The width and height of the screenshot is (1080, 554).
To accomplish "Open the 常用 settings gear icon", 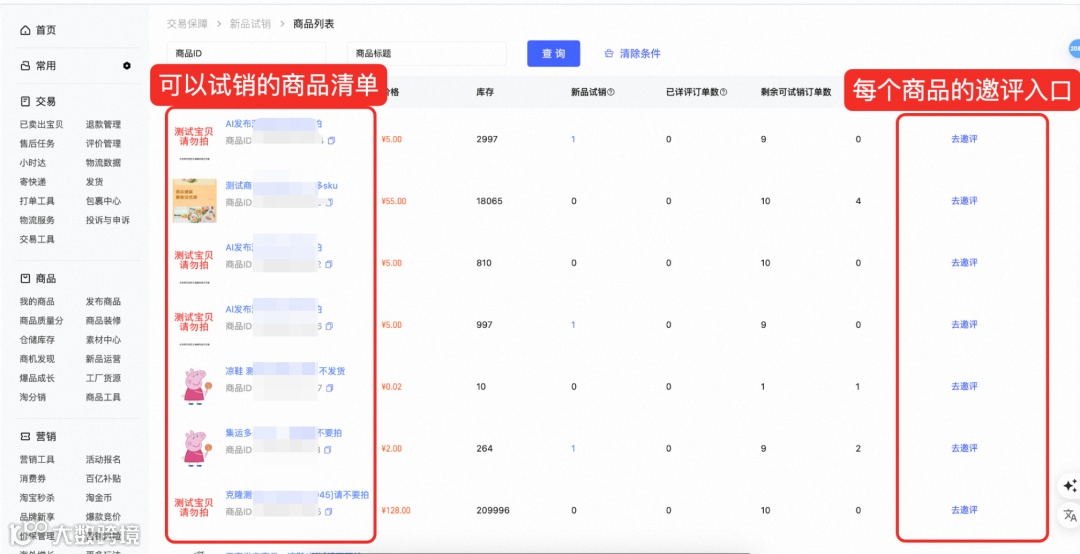I will coord(127,66).
